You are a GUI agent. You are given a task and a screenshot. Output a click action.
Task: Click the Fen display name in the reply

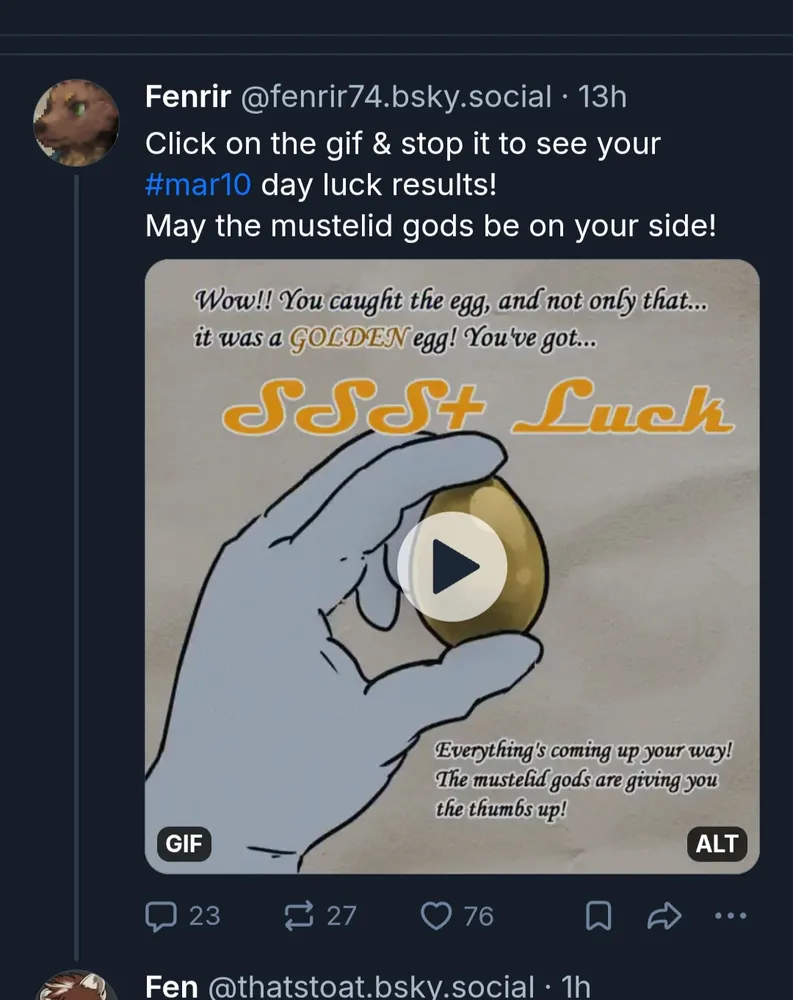[x=171, y=986]
